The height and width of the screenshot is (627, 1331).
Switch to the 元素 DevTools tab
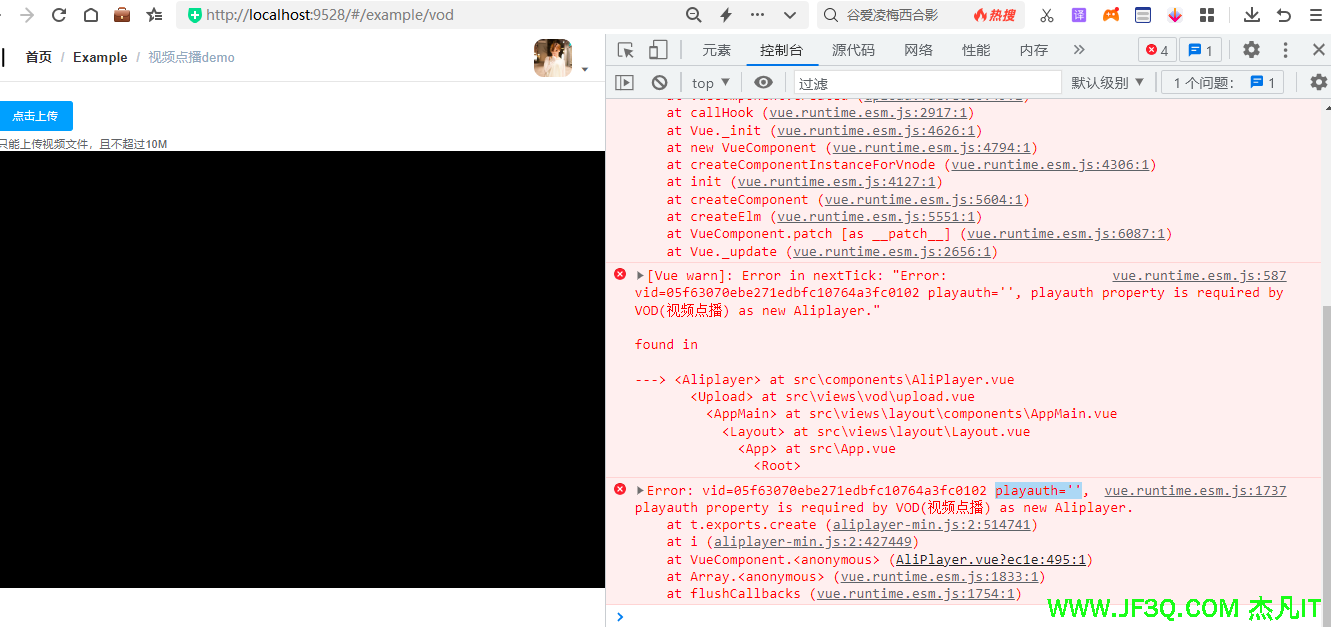pyautogui.click(x=716, y=50)
